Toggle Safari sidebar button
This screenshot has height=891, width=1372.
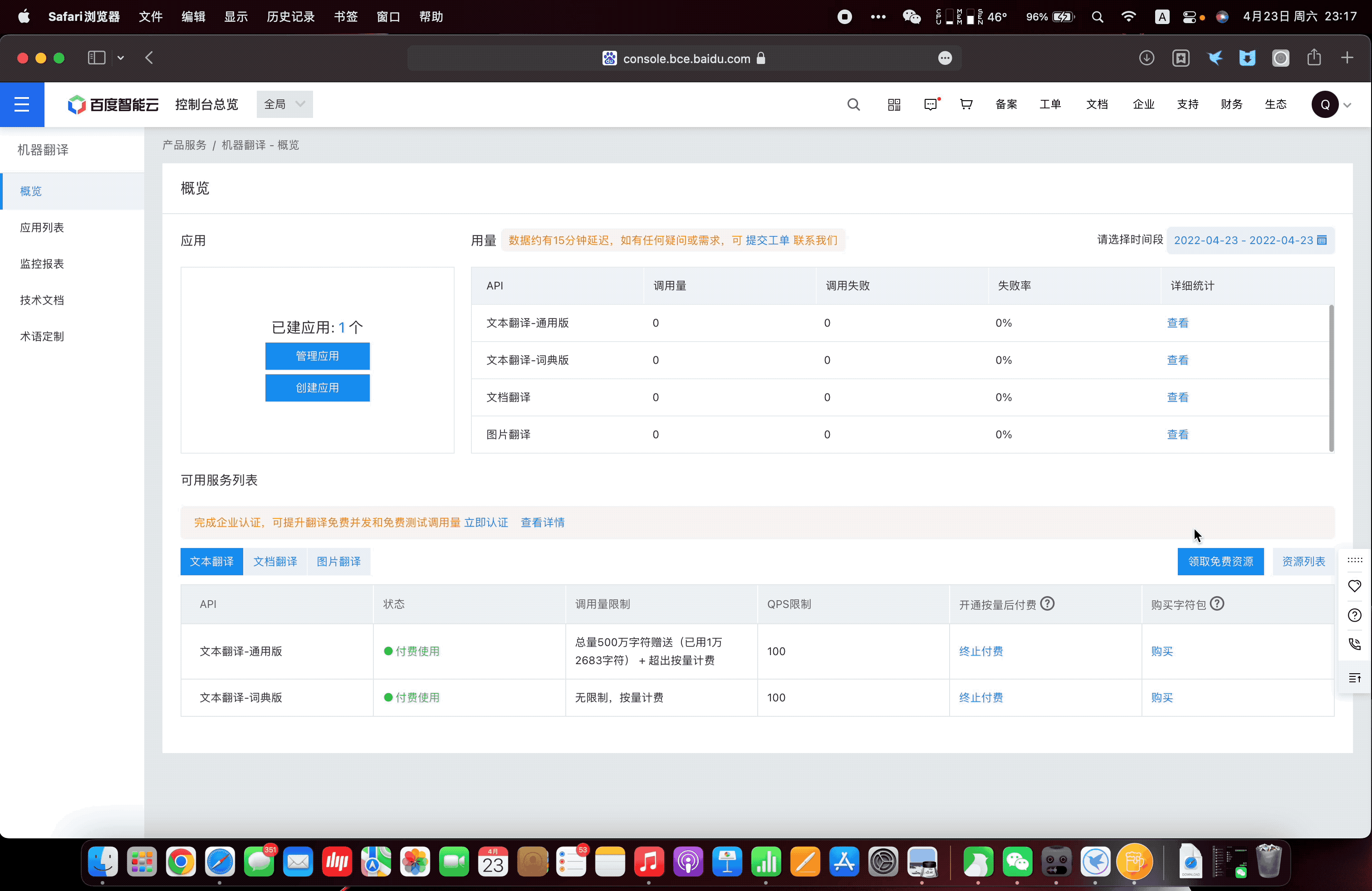pyautogui.click(x=96, y=58)
